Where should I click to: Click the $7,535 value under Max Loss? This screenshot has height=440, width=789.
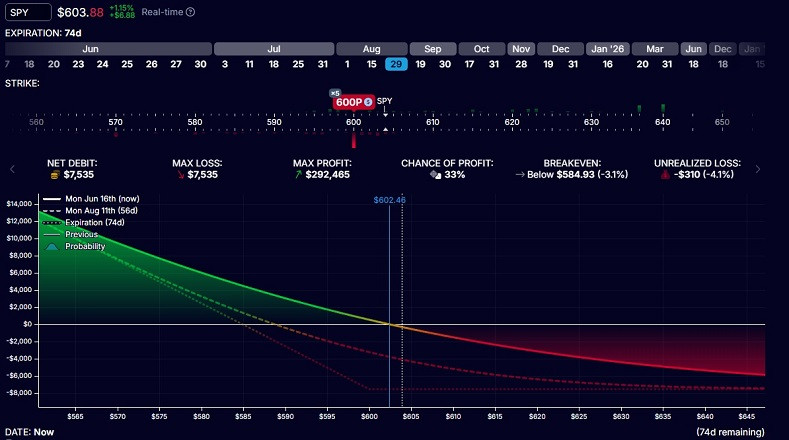[x=202, y=175]
